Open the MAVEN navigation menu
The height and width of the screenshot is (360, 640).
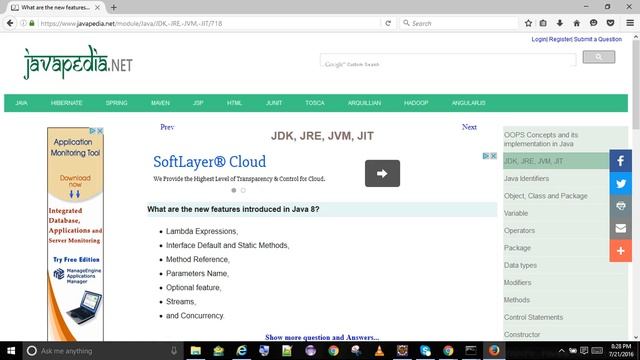pyautogui.click(x=160, y=103)
